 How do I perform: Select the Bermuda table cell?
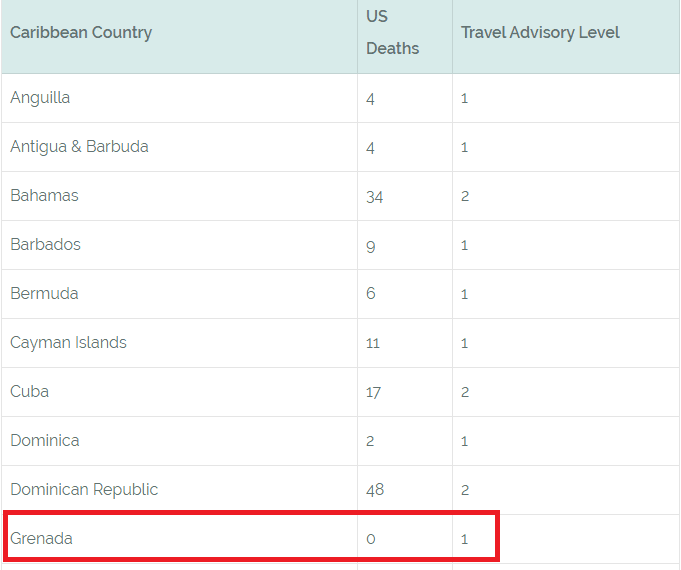point(44,294)
